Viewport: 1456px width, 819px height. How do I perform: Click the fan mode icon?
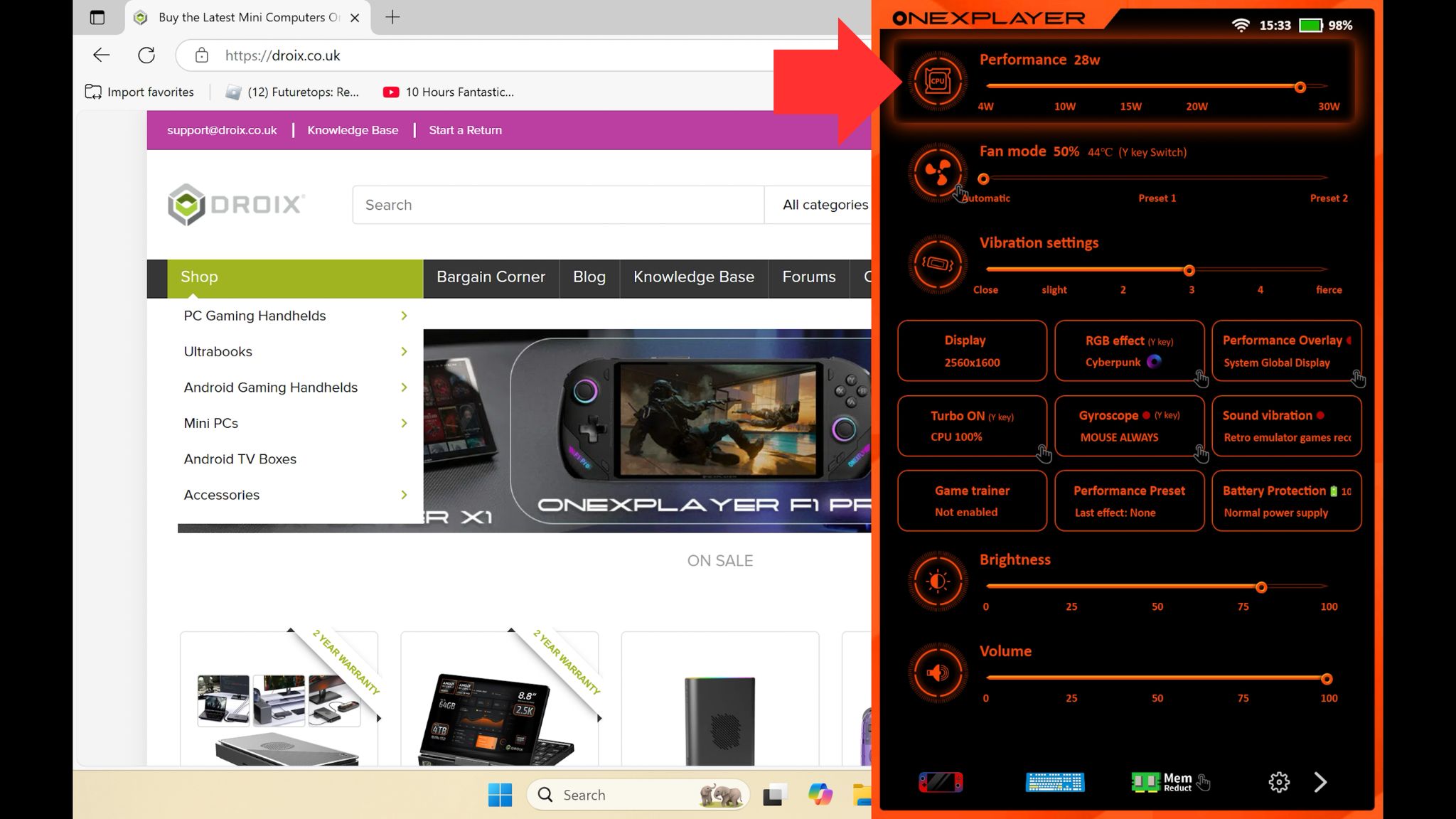(x=938, y=173)
